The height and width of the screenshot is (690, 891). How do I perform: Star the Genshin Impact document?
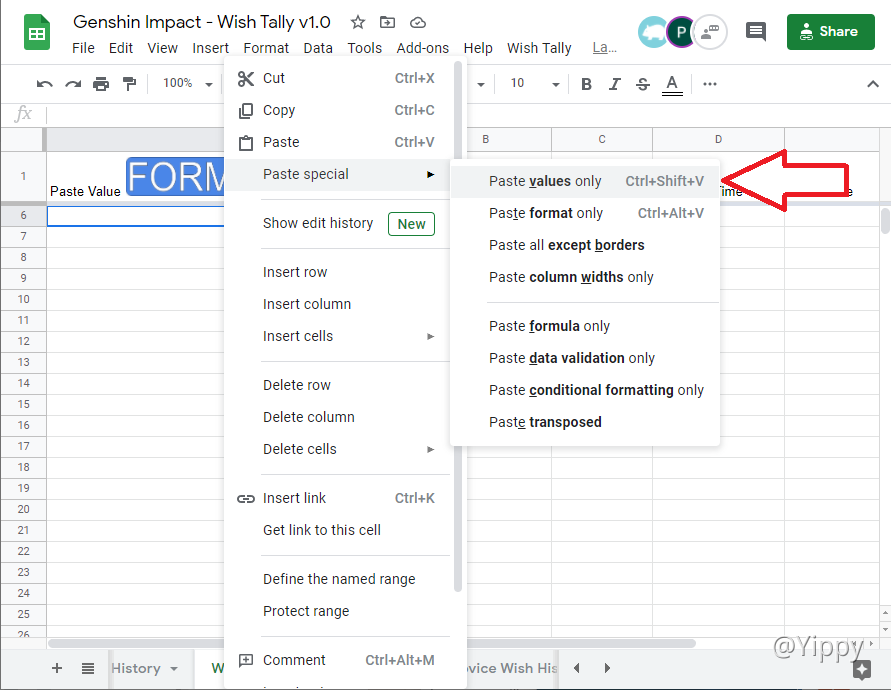tap(358, 22)
